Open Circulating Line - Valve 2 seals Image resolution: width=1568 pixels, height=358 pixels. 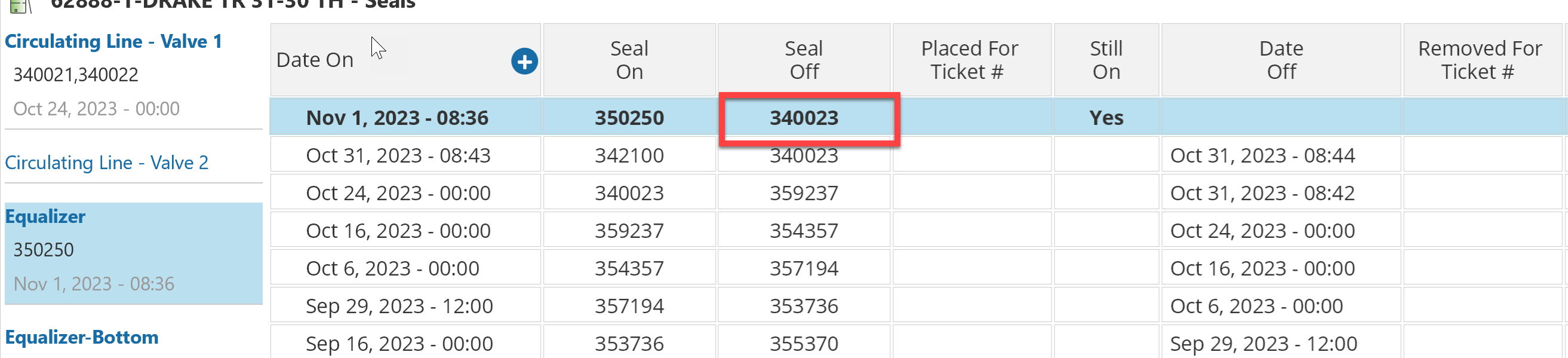click(106, 163)
